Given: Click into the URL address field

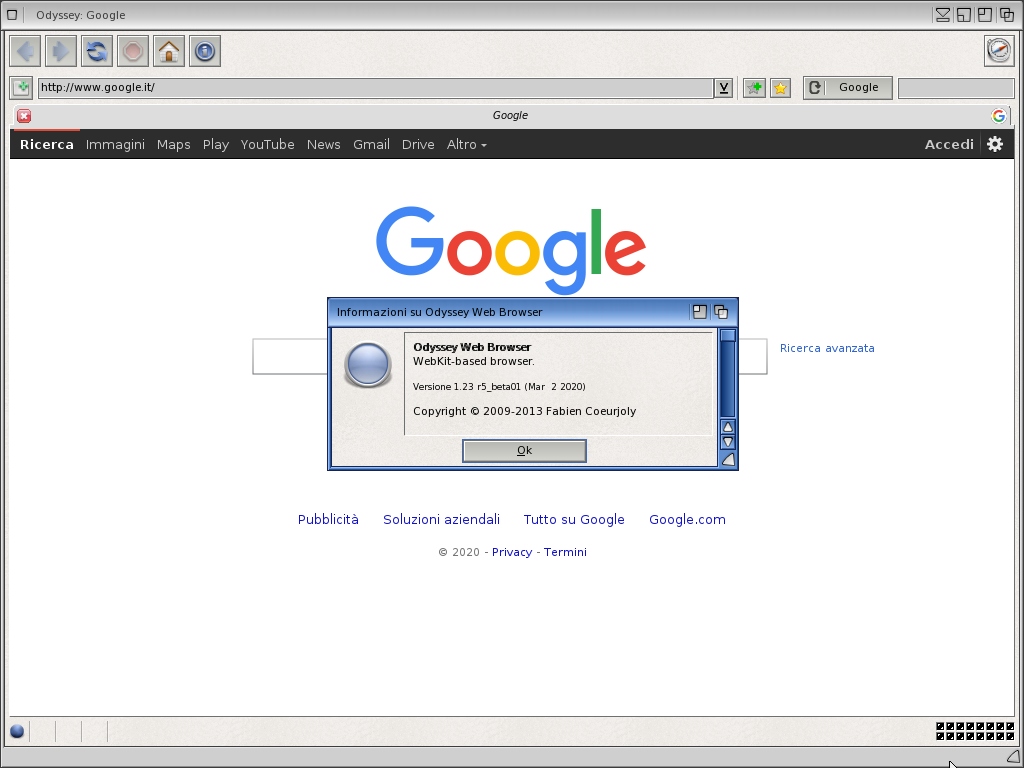Looking at the screenshot, I should click(375, 88).
